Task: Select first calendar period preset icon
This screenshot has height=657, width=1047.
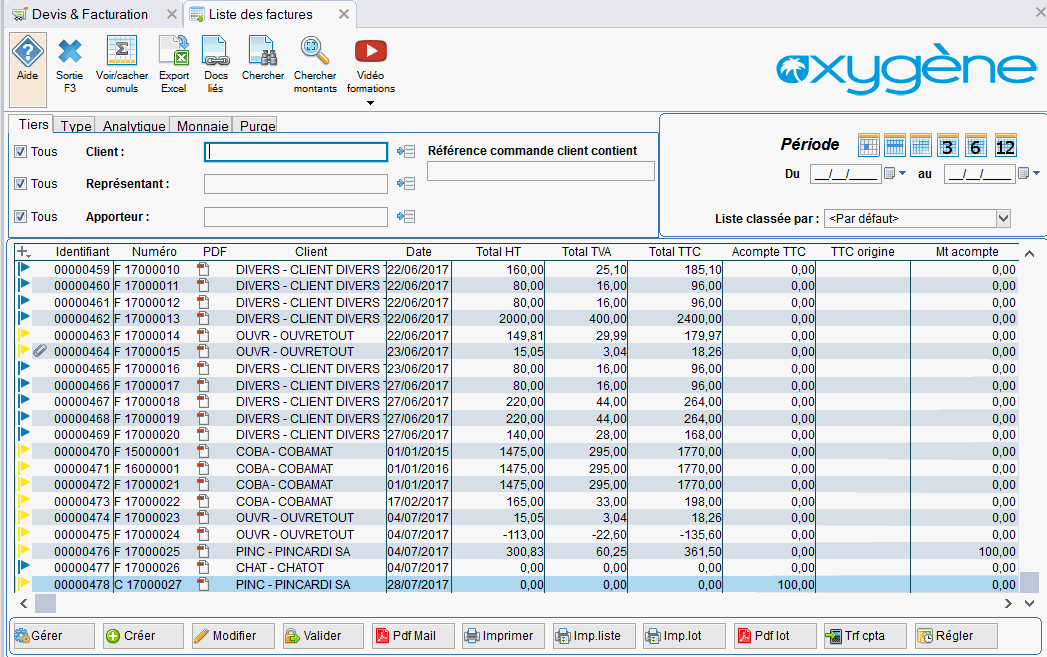Action: click(869, 146)
